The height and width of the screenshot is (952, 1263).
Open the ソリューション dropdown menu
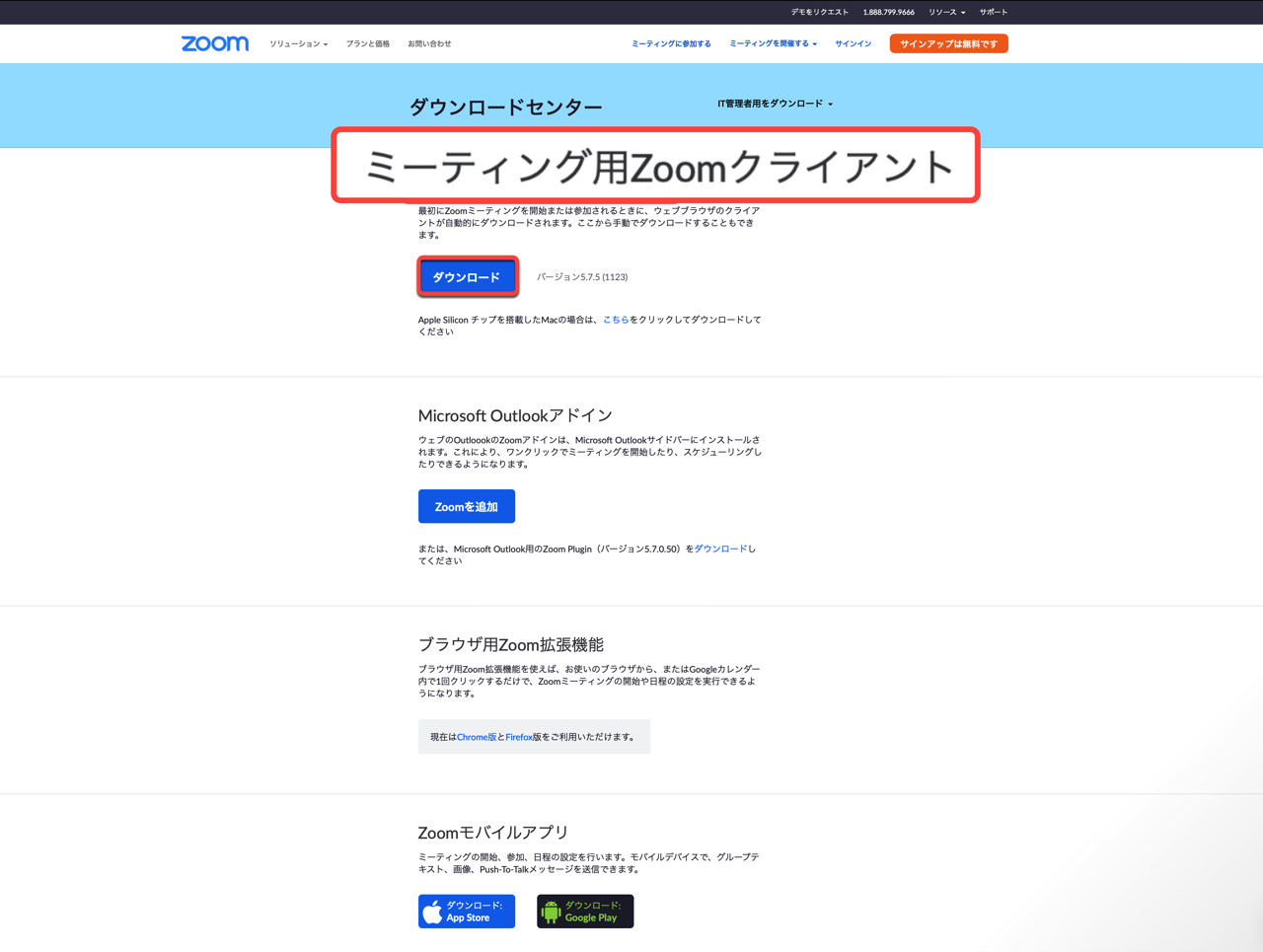click(x=299, y=43)
